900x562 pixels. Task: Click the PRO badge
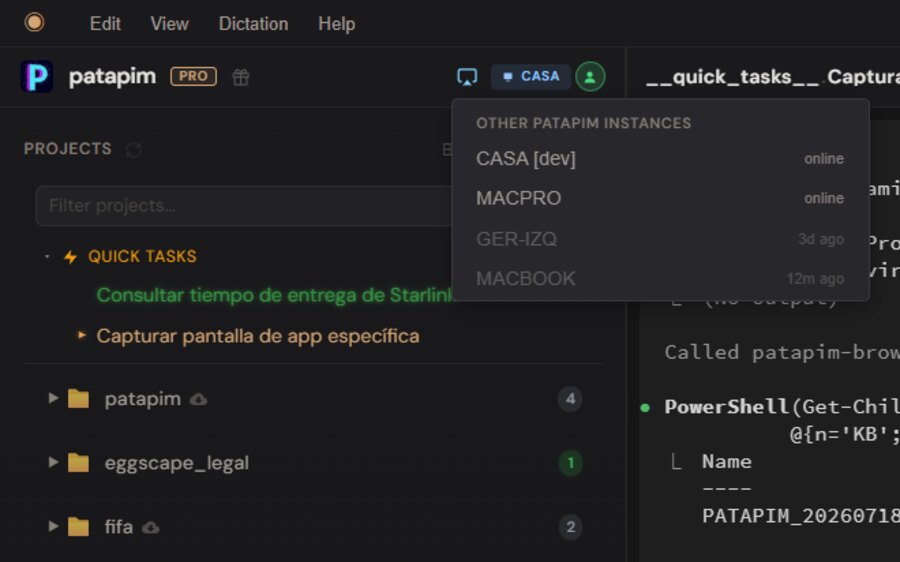tap(193, 76)
